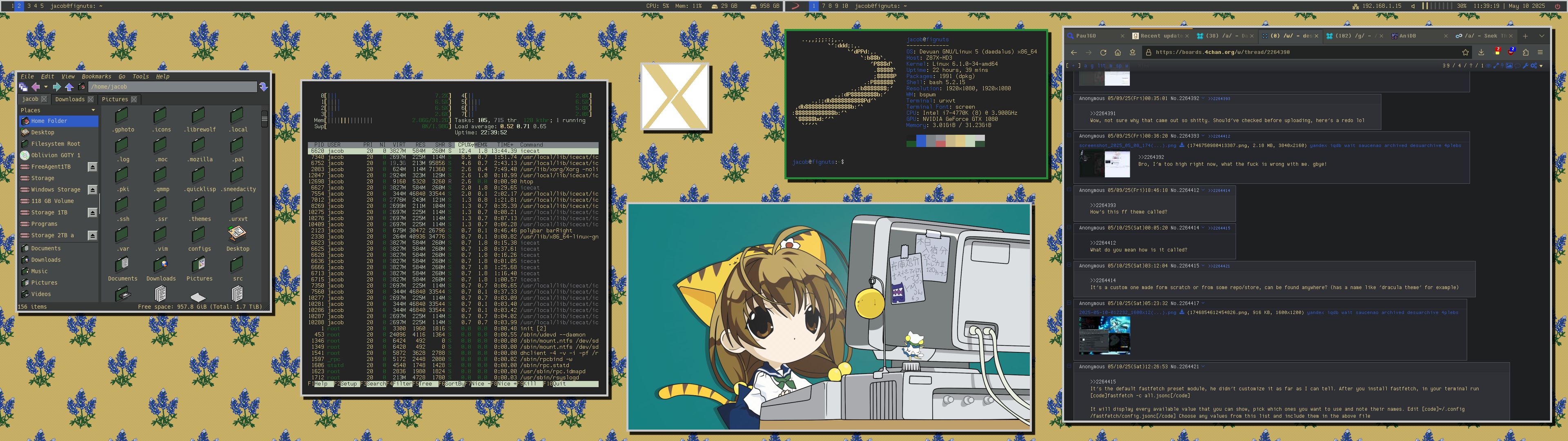
Task: Open the post menu arrow for No.2264421
Action: [x=1203, y=367]
